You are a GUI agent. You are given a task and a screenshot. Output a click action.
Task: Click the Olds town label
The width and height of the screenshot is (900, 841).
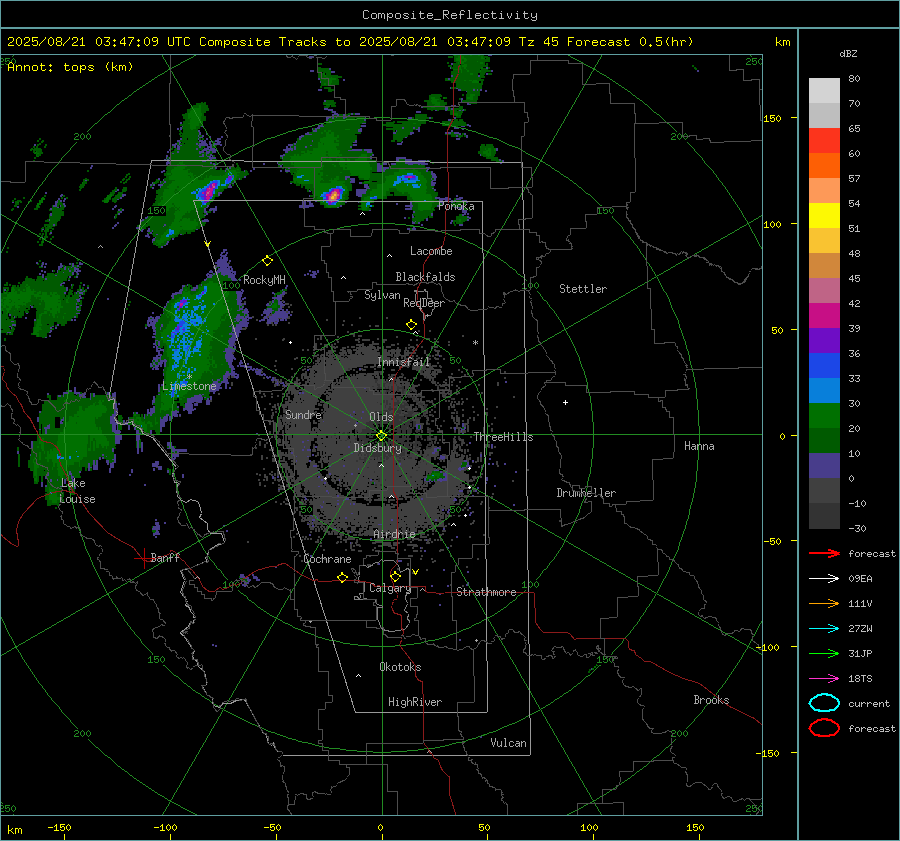point(381,417)
